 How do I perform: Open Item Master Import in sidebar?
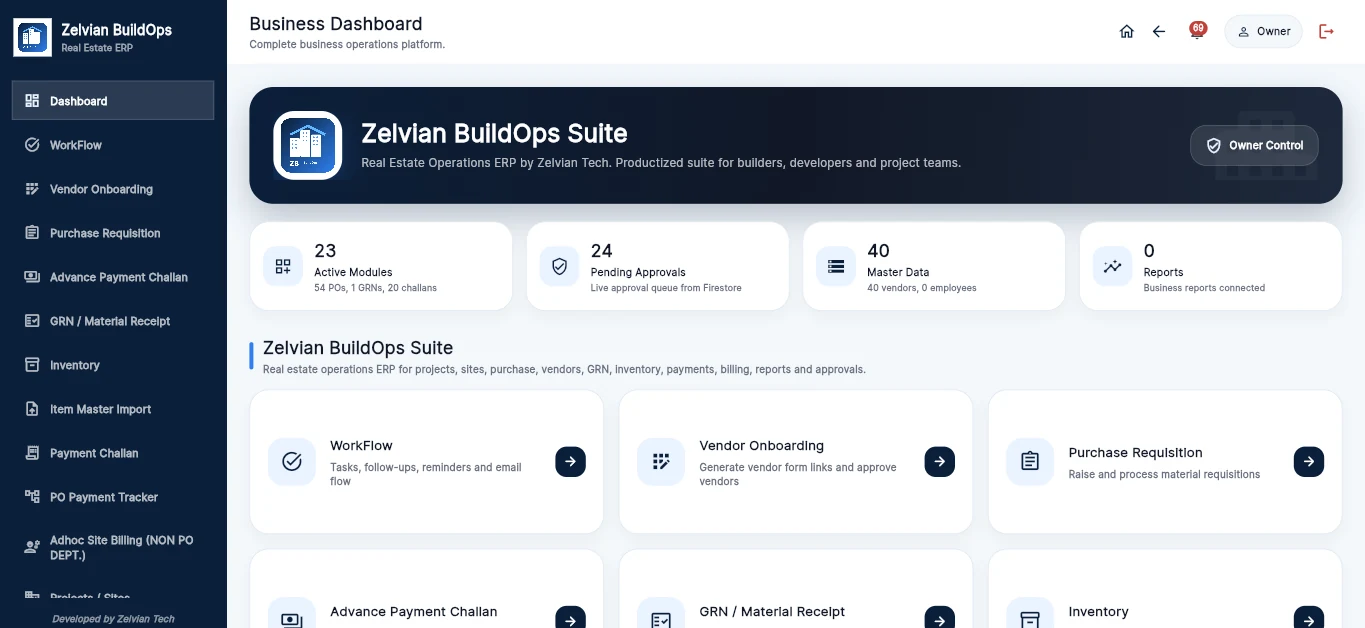pos(113,409)
